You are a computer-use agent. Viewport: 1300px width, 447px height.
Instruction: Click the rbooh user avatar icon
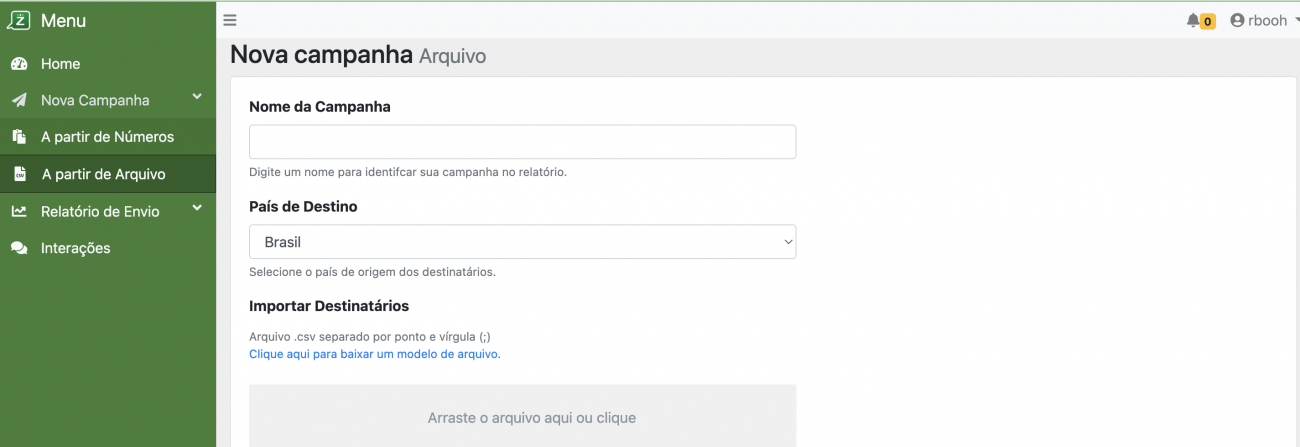pyautogui.click(x=1238, y=20)
